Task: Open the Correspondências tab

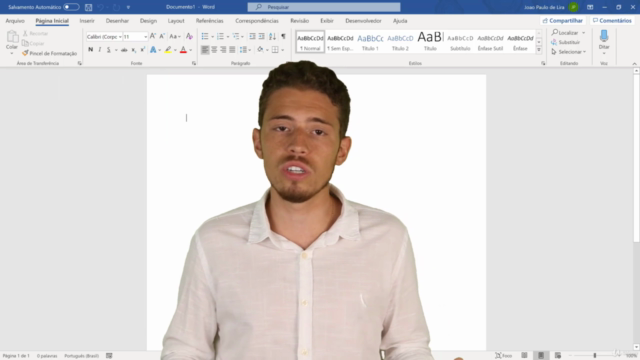Action: (257, 21)
